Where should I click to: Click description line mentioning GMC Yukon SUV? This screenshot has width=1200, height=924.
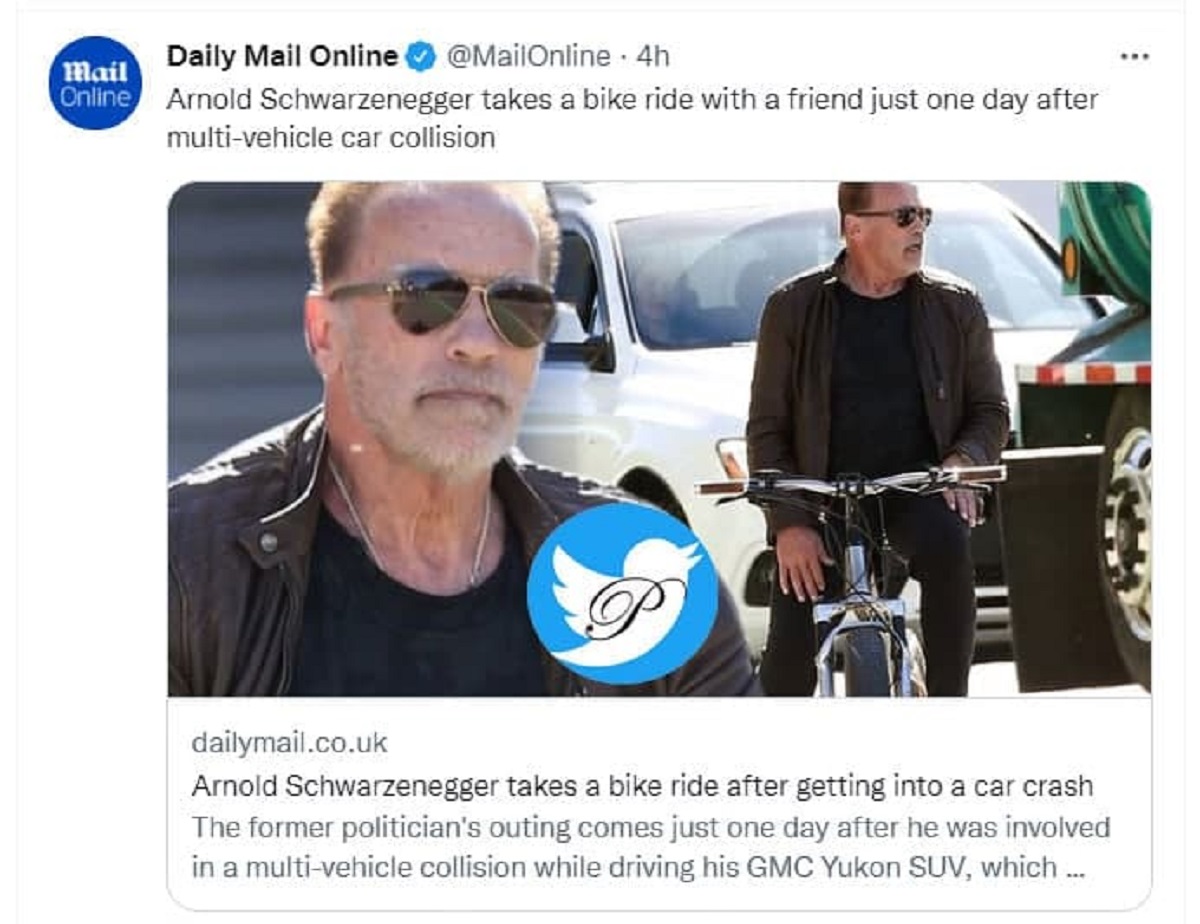(x=624, y=867)
